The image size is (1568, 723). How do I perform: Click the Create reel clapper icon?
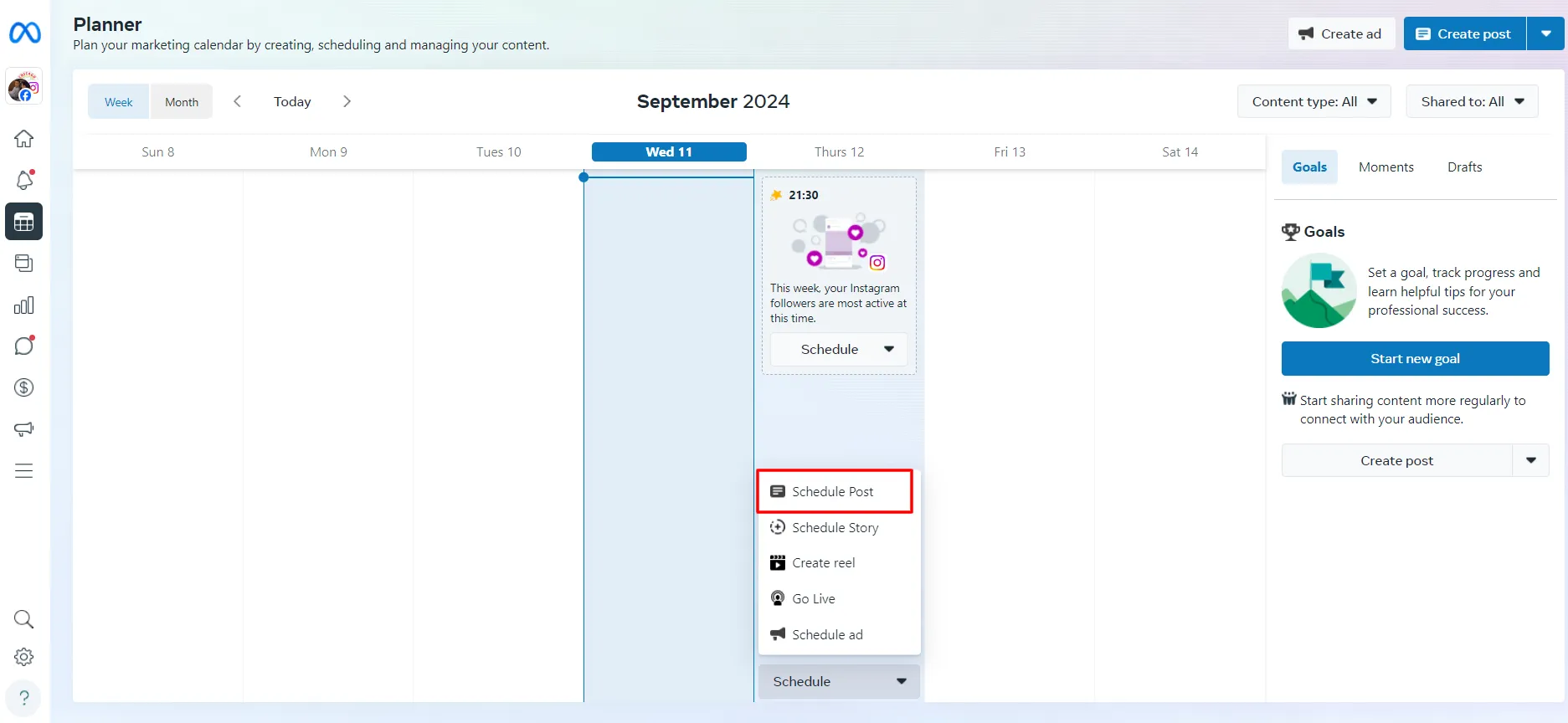tap(778, 563)
